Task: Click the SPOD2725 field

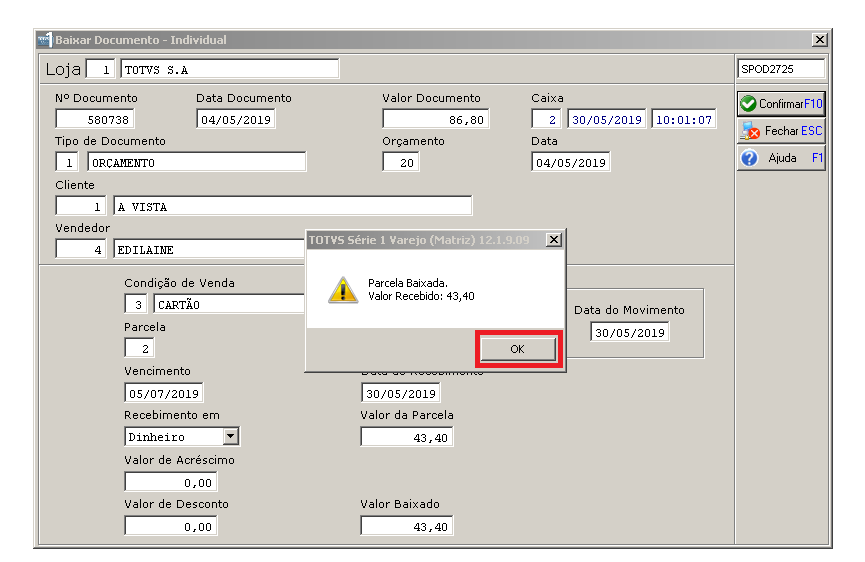Action: coord(781,69)
